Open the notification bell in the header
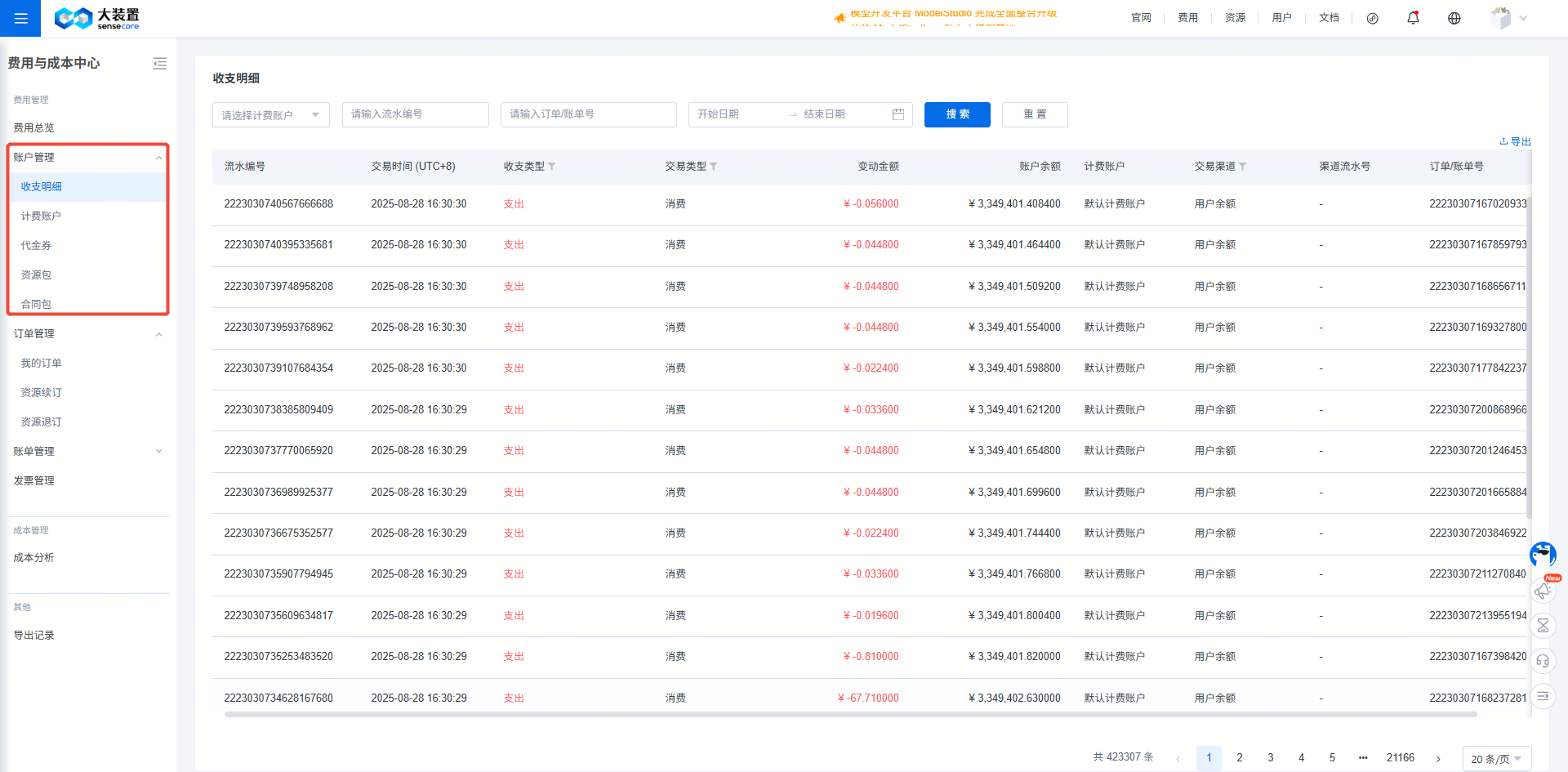The image size is (1568, 772). tap(1413, 18)
